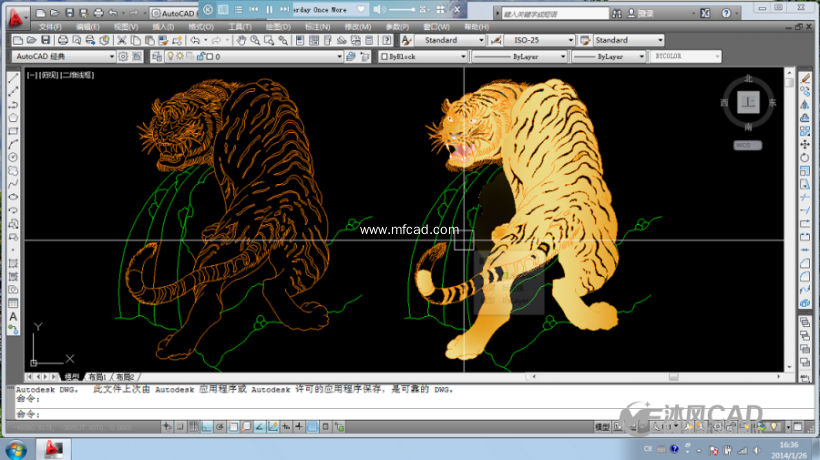
Task: Open the text style Standard dropdown
Action: point(450,40)
